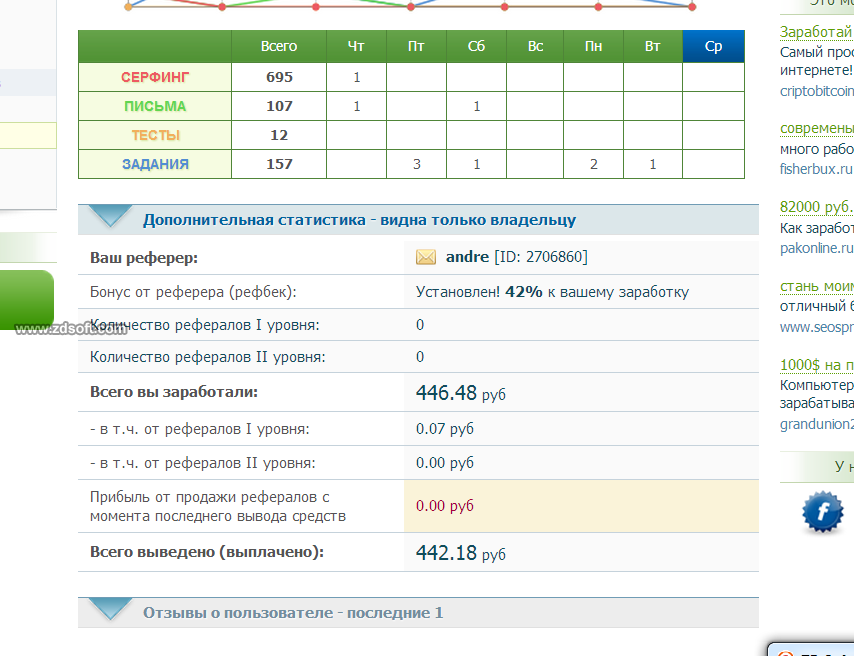Click the blue round badge icon
Image resolution: width=854 pixels, height=656 pixels.
822,512
